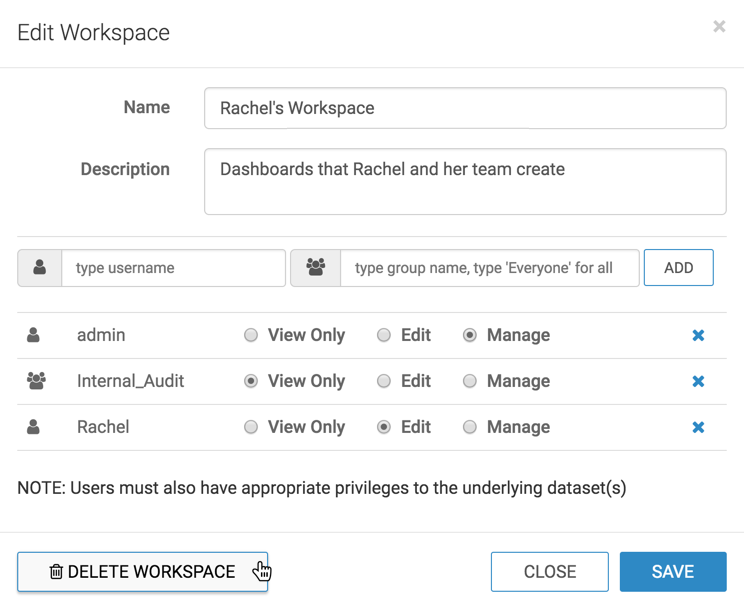Image resolution: width=744 pixels, height=610 pixels.
Task: Set Internal_Audit permission to Edit
Action: (384, 381)
